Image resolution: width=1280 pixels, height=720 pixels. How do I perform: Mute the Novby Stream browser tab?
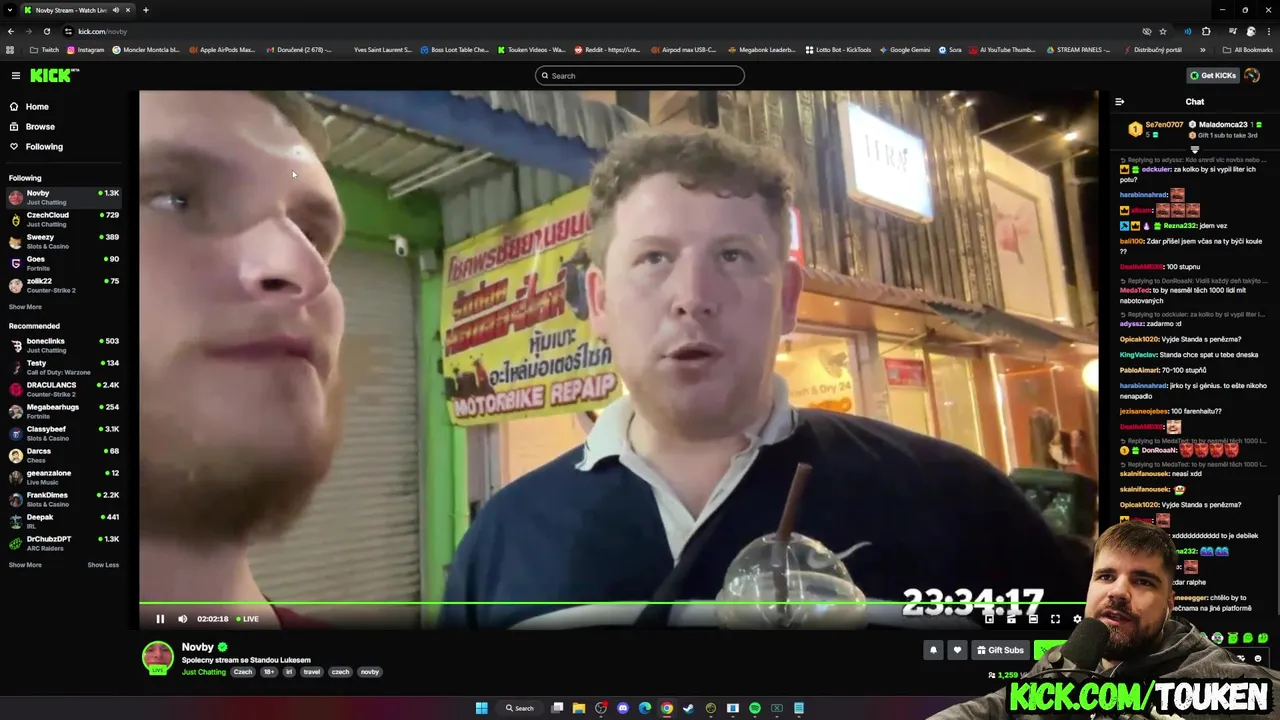(x=114, y=10)
